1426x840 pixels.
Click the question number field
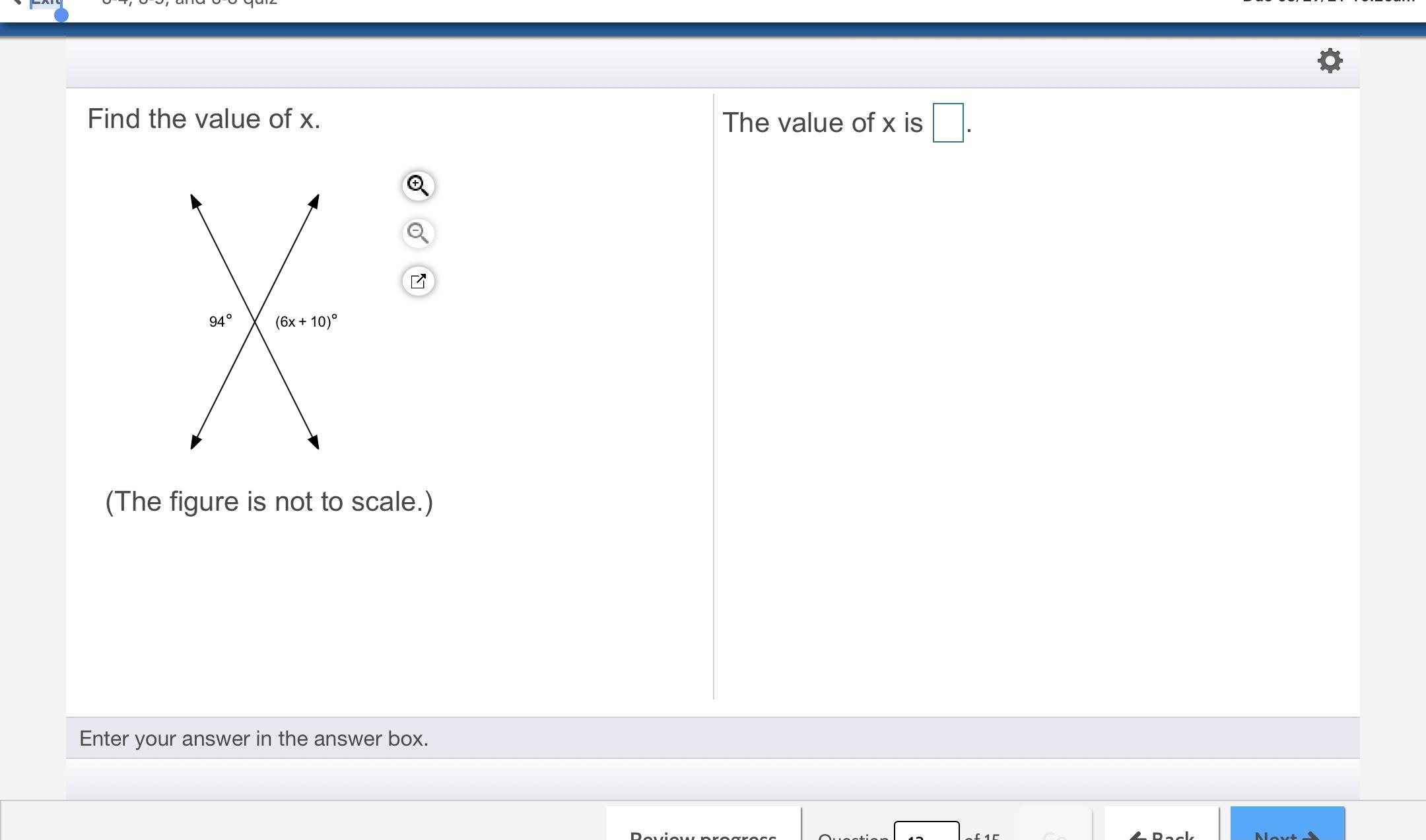coord(926,833)
